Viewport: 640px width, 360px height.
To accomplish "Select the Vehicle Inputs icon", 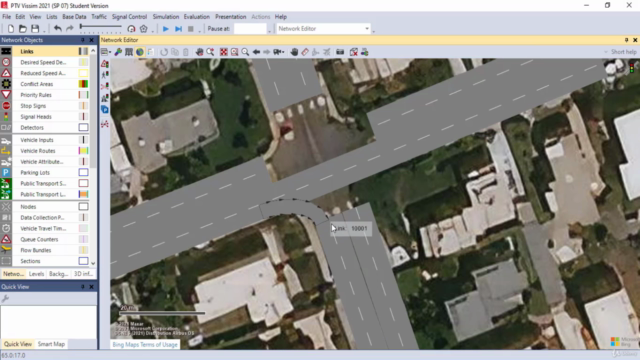I will click(6, 140).
